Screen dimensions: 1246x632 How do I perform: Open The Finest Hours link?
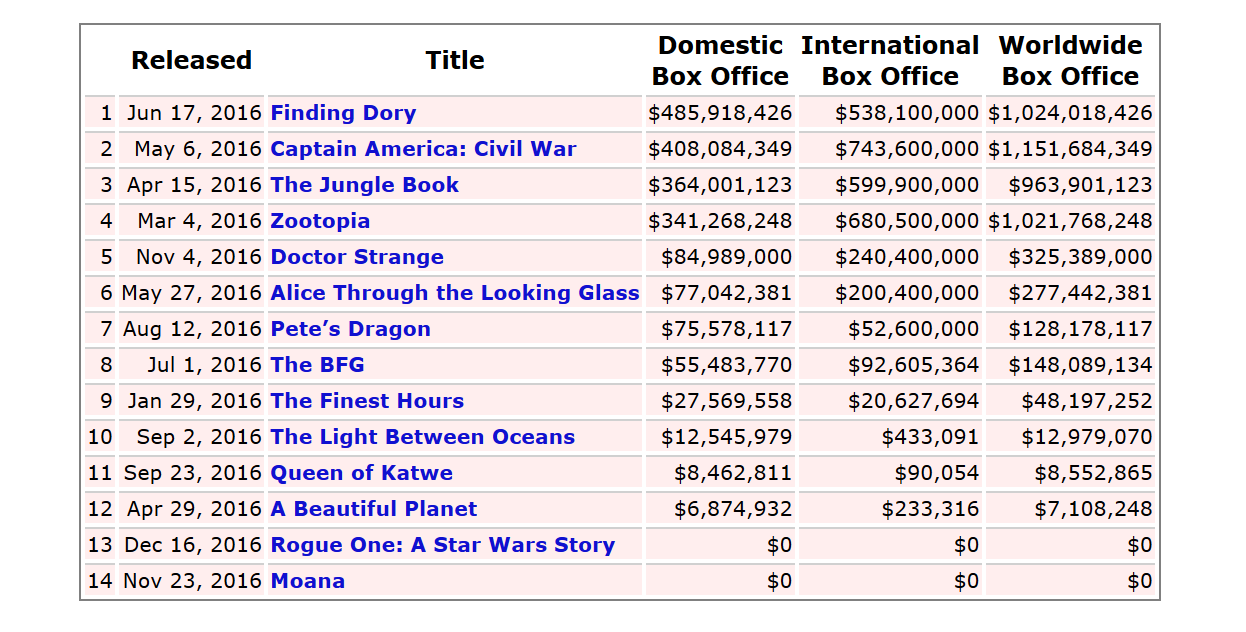coord(367,401)
